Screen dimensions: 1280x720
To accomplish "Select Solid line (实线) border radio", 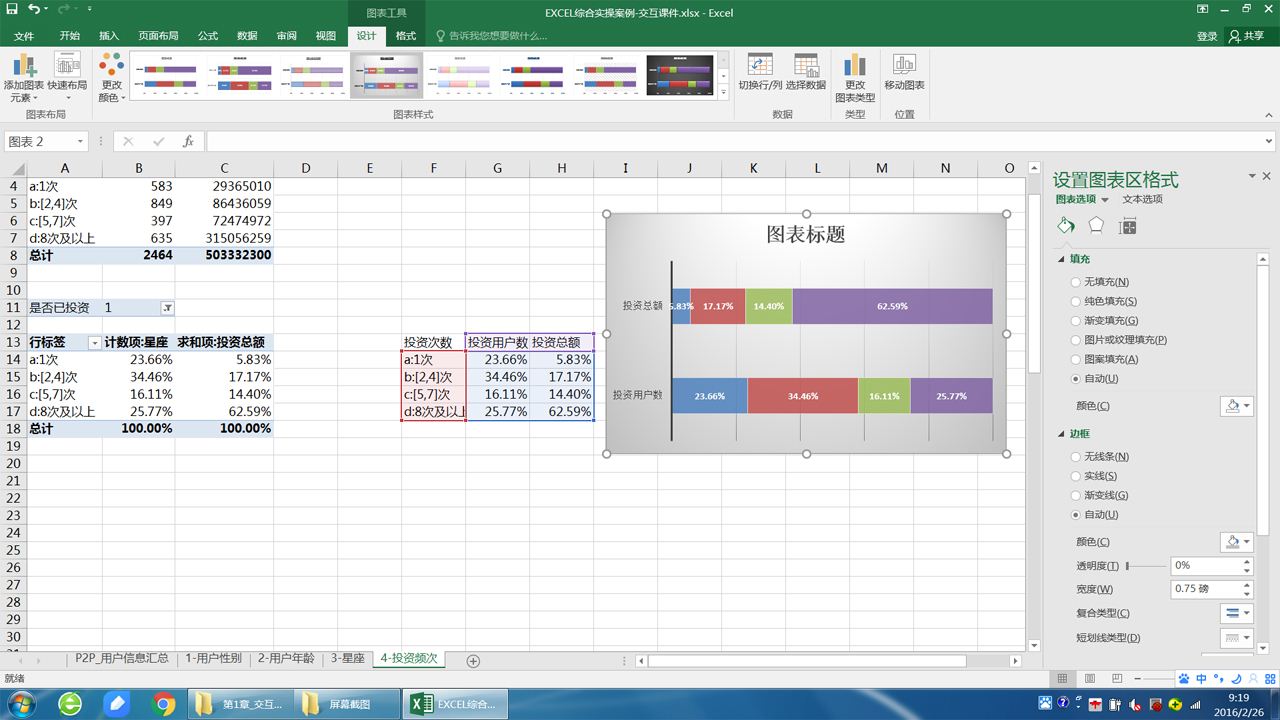I will pos(1075,476).
